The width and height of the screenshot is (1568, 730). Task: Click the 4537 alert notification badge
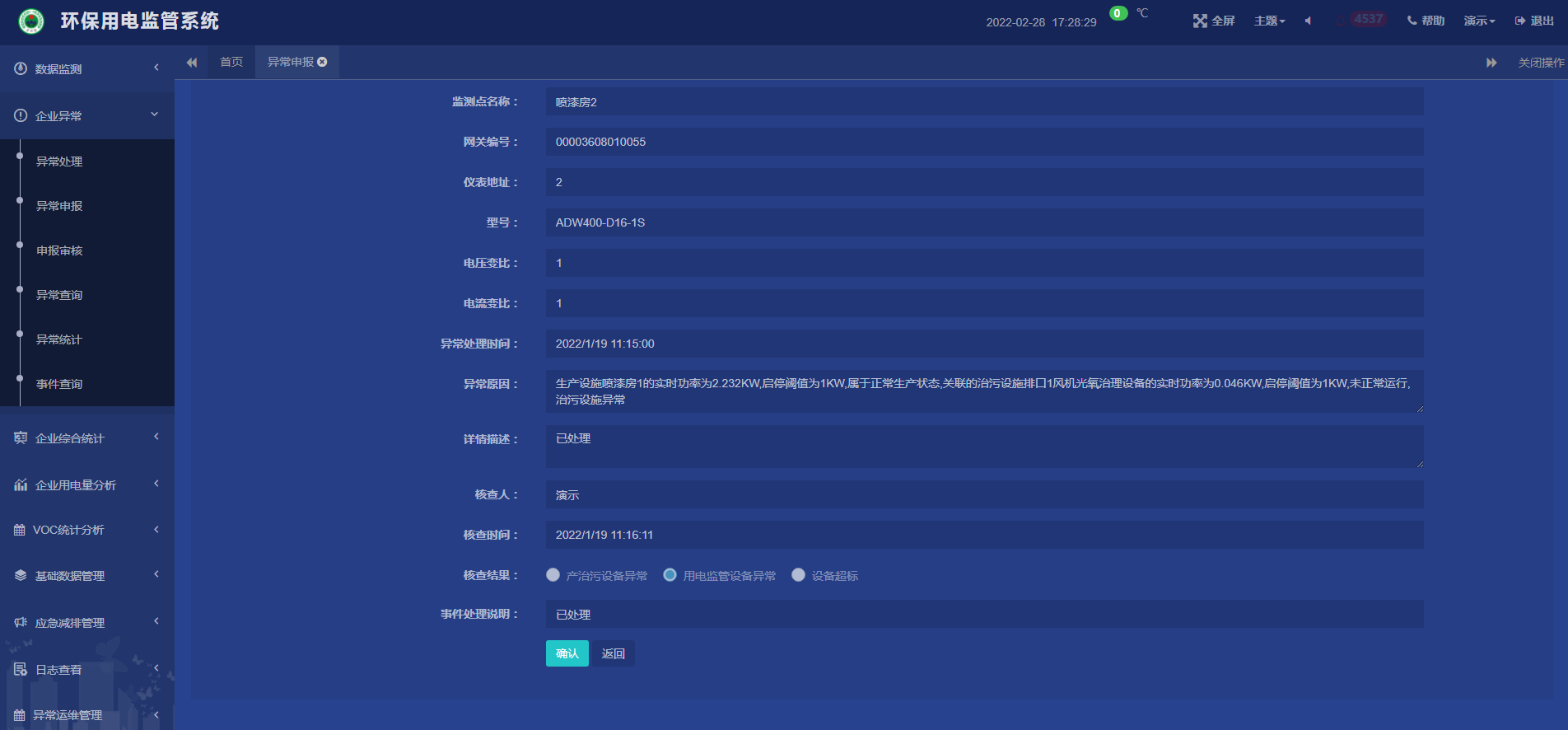pos(1368,19)
